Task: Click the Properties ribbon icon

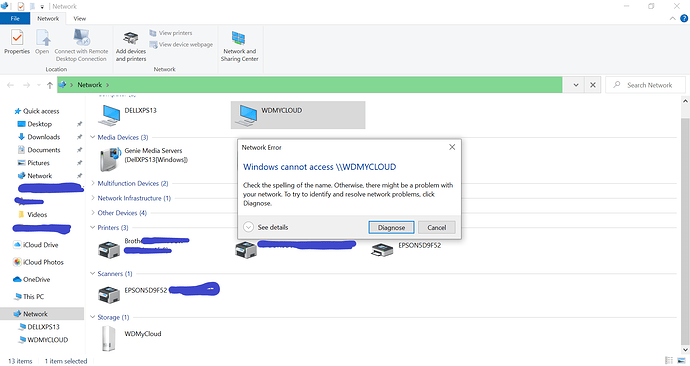Action: point(17,38)
